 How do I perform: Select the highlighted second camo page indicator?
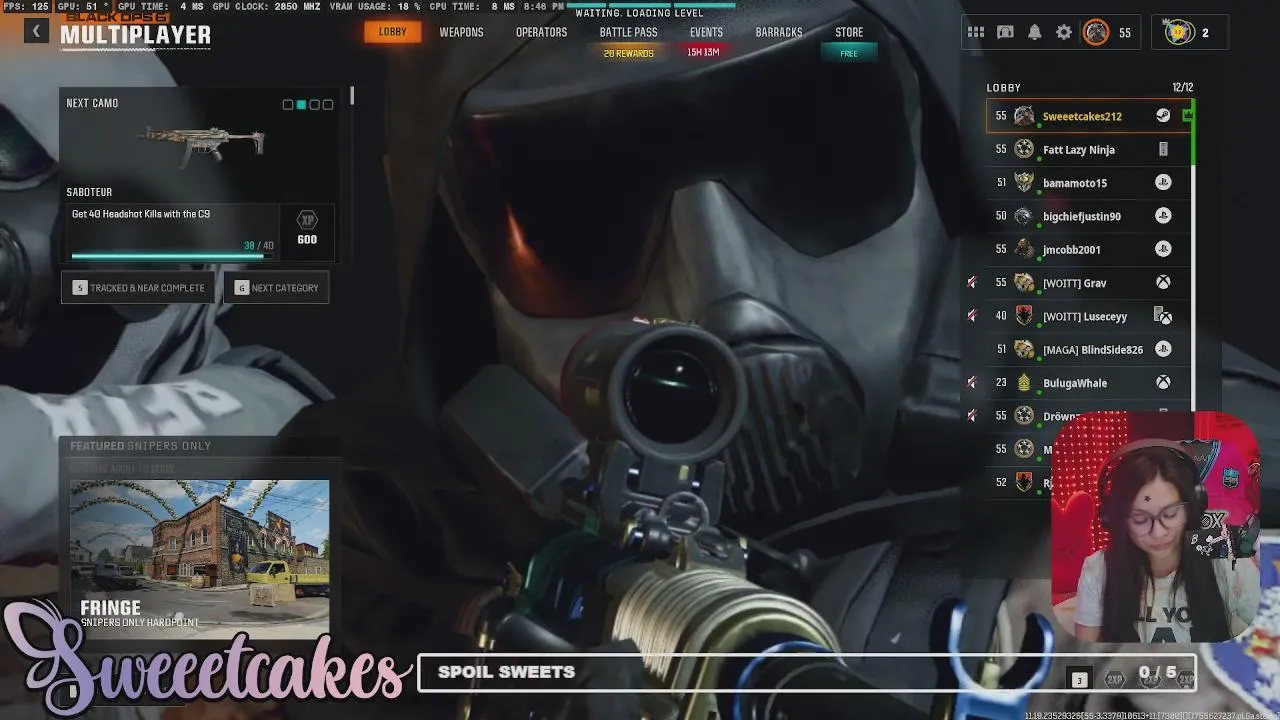[301, 104]
